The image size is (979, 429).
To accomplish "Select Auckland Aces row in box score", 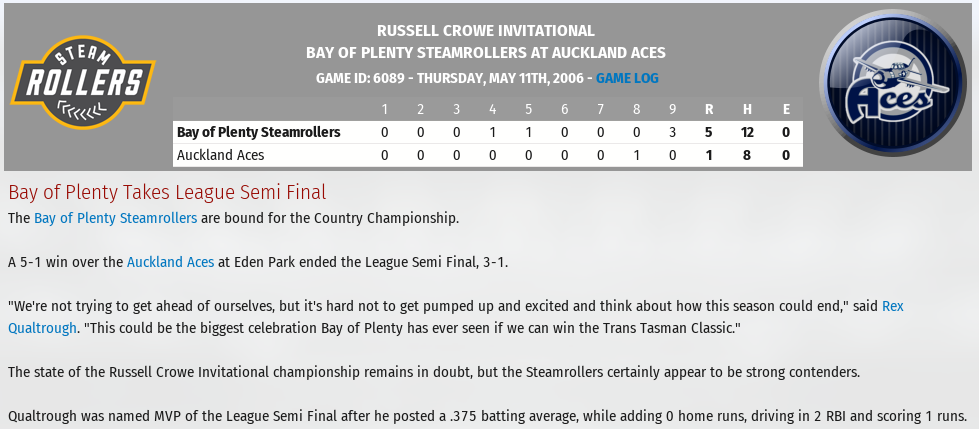I will point(488,155).
